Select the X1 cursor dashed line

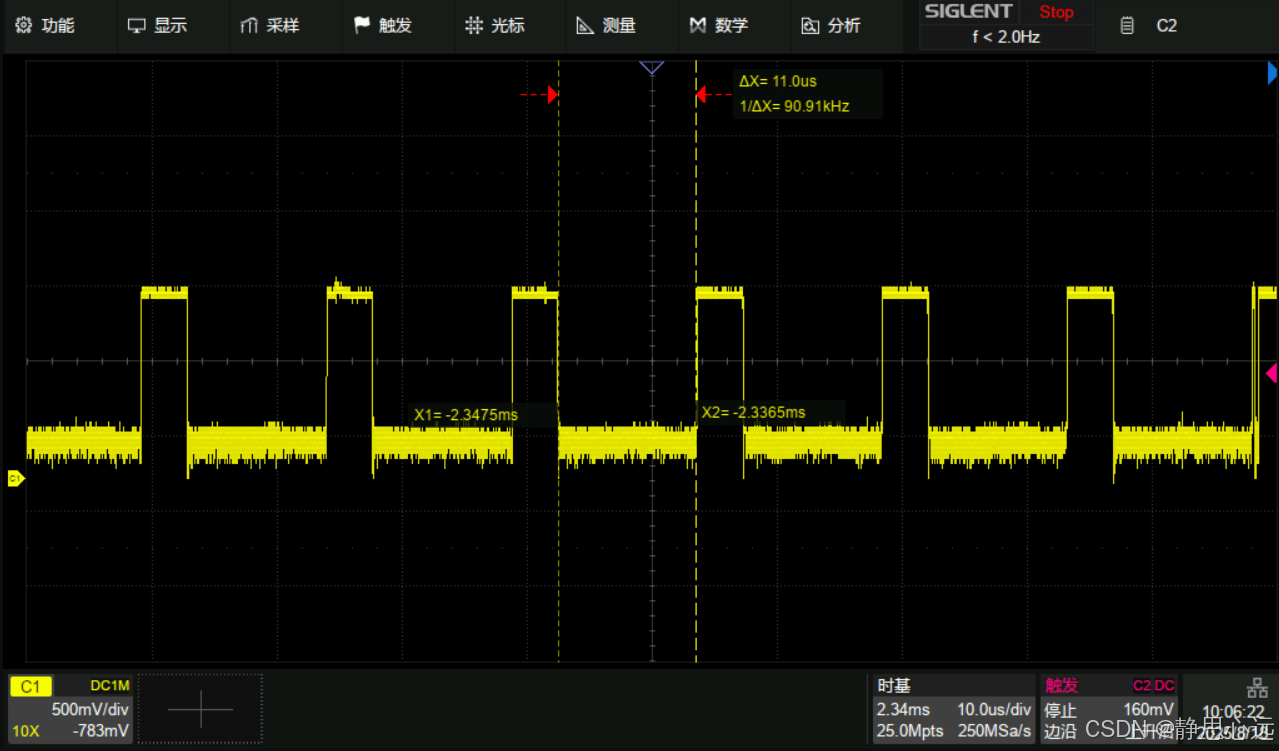coord(558,361)
